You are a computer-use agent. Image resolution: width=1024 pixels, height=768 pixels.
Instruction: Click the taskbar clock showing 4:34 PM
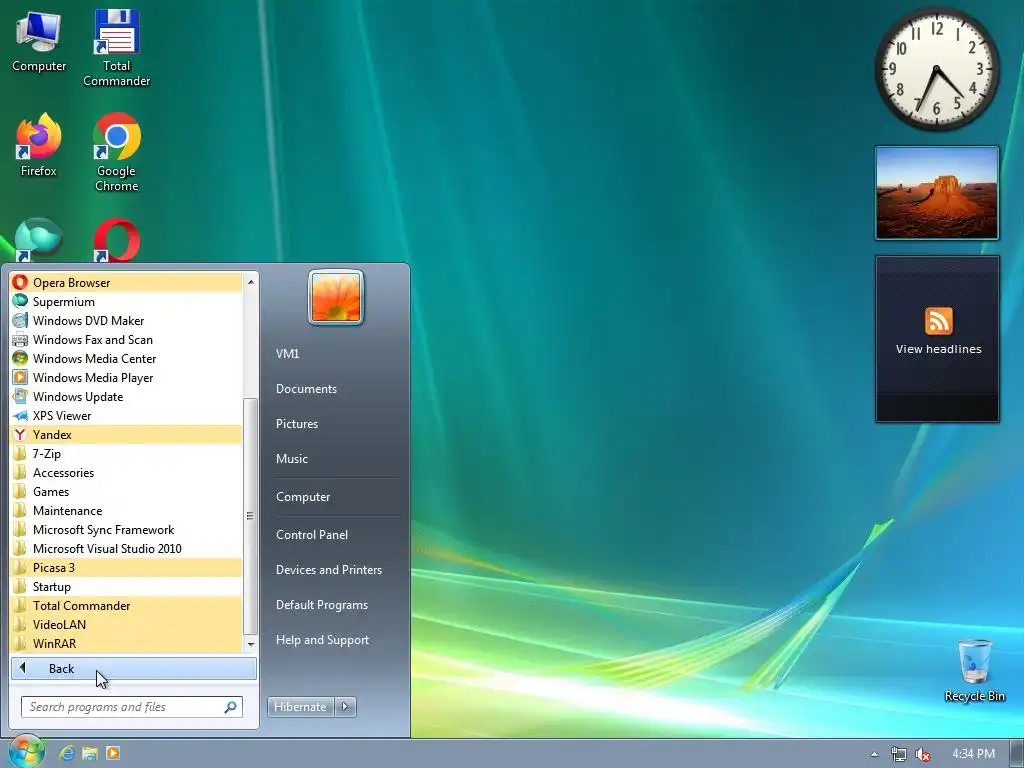coord(973,754)
